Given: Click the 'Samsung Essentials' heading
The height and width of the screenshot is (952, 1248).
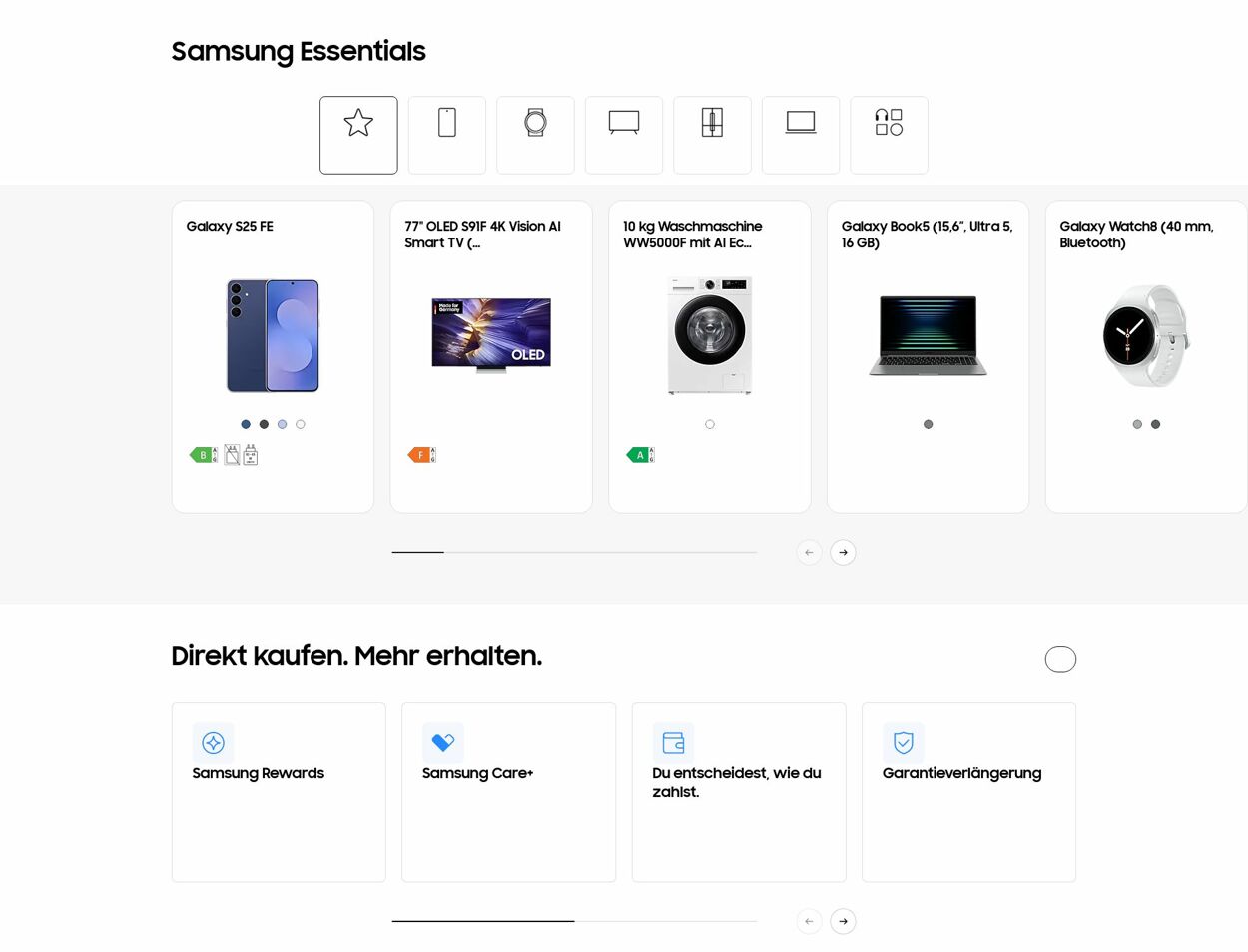Looking at the screenshot, I should click(x=299, y=51).
